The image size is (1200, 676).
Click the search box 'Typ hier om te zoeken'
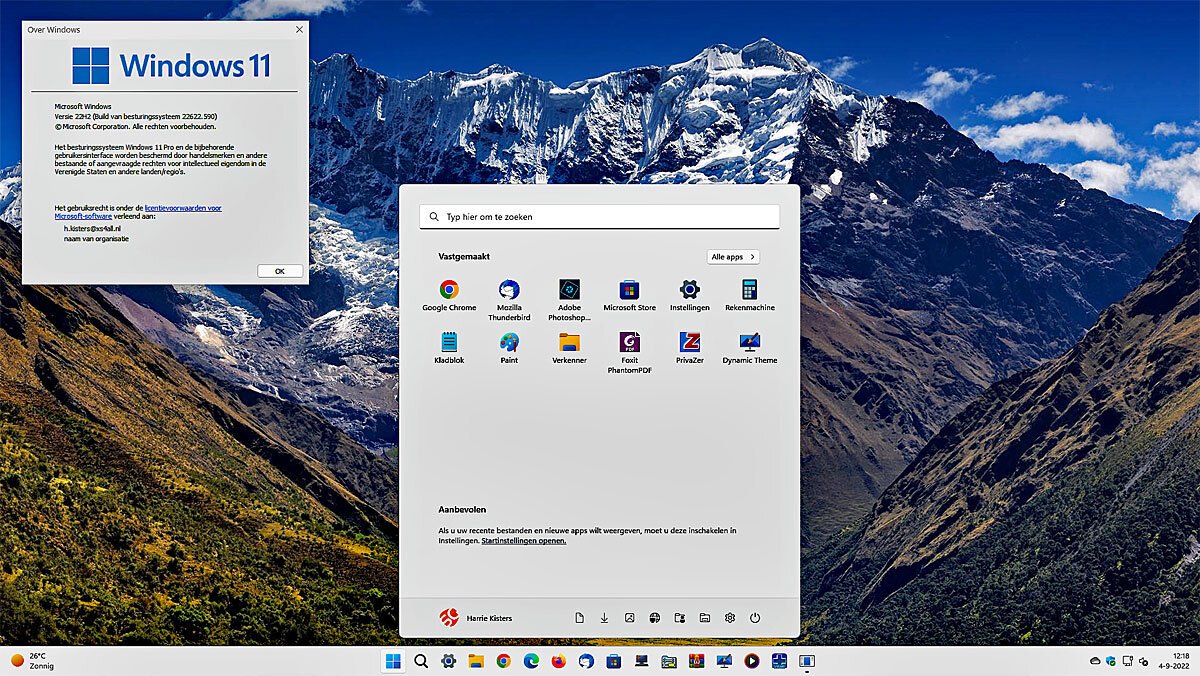coord(599,216)
